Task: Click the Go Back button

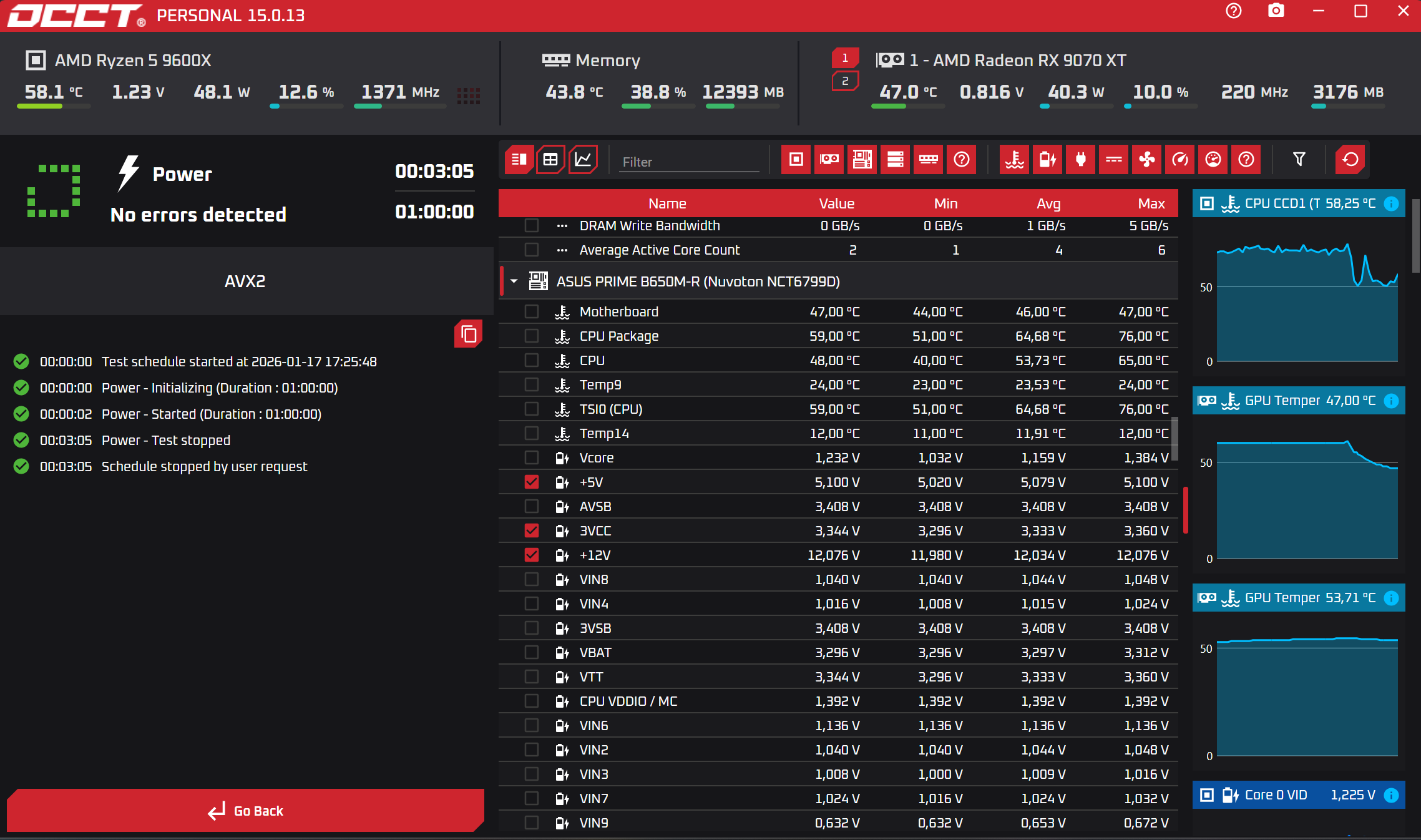Action: 245,811
